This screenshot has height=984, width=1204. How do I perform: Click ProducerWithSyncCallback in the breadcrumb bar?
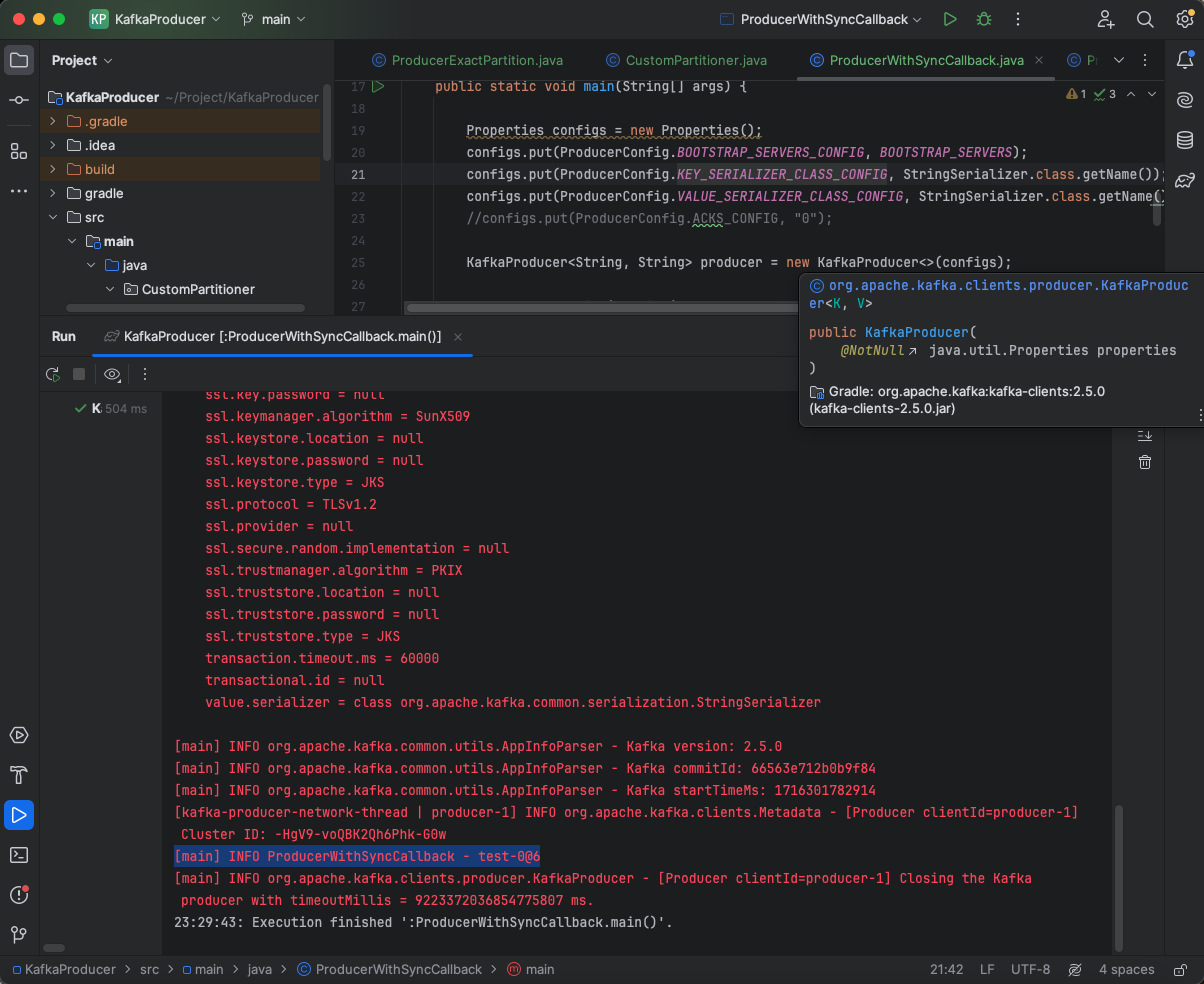click(x=389, y=969)
